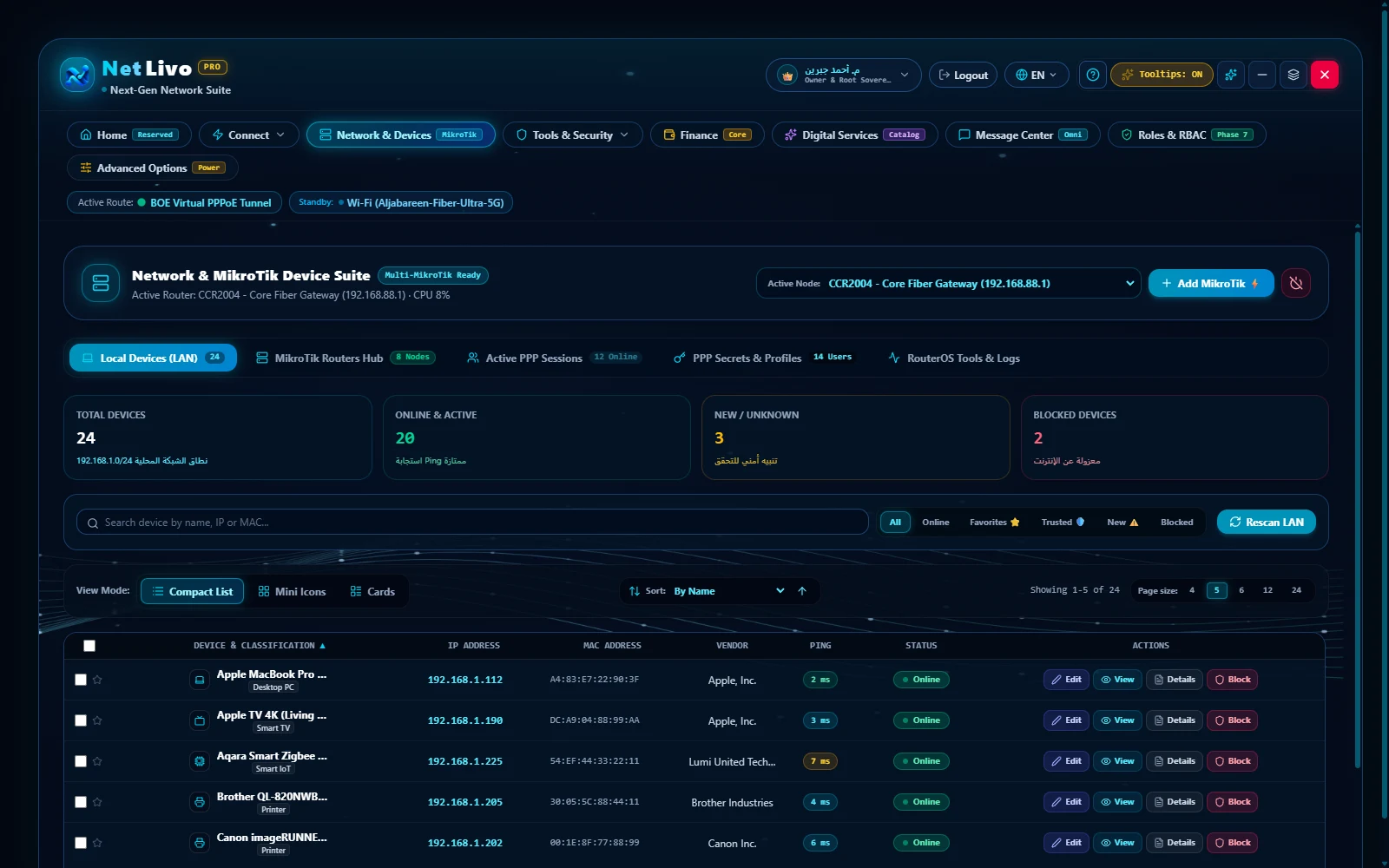Open the Sort By Name dropdown
Viewport: 1389px width, 868px height.
point(728,591)
